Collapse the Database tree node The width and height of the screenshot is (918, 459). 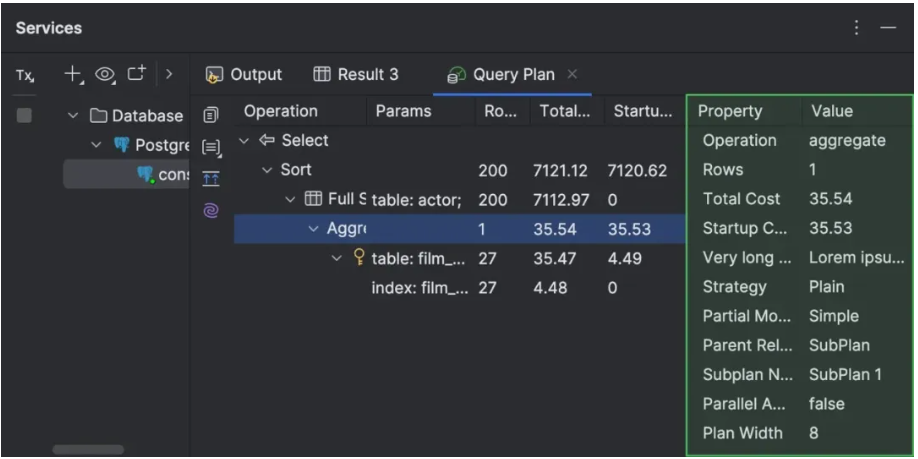pyautogui.click(x=74, y=116)
